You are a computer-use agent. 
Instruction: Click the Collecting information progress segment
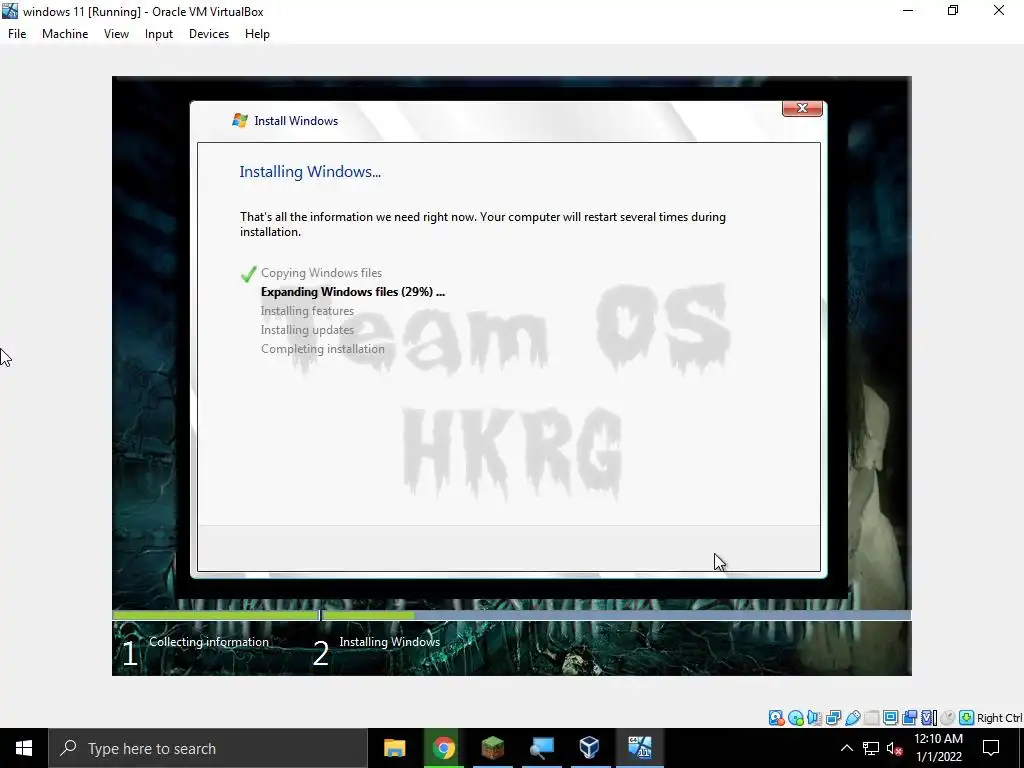pos(216,615)
